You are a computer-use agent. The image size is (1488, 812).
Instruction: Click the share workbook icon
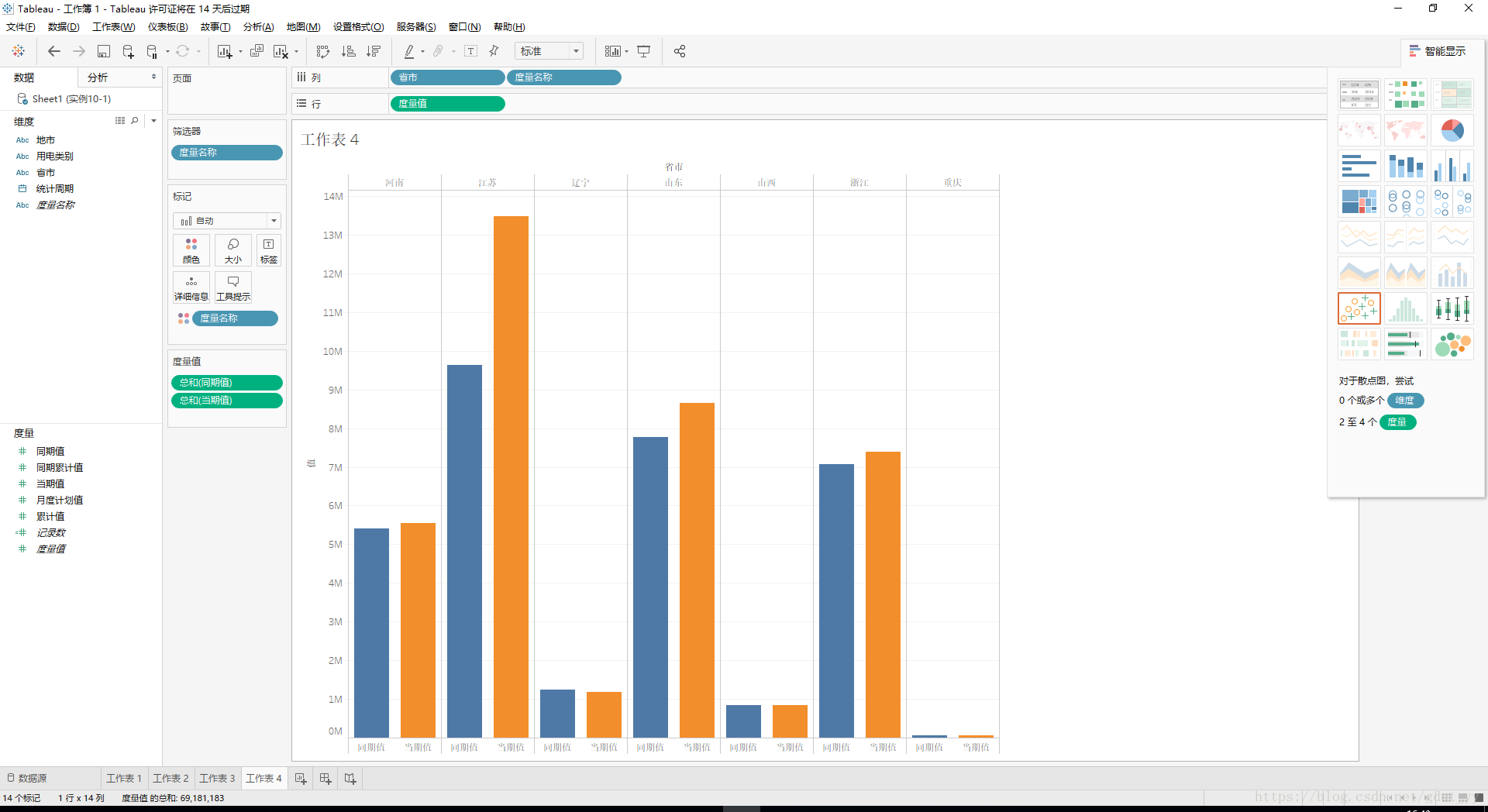[x=680, y=51]
